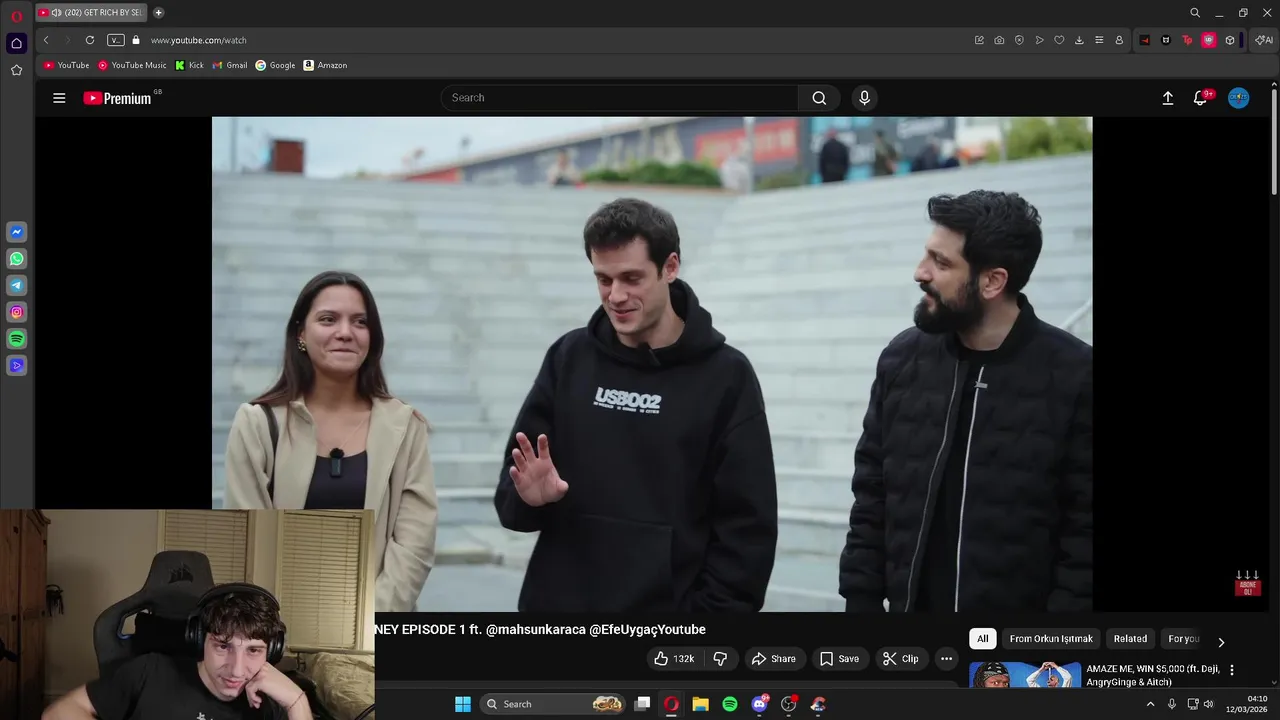
Task: Create a clip with Clip button
Action: pos(900,659)
